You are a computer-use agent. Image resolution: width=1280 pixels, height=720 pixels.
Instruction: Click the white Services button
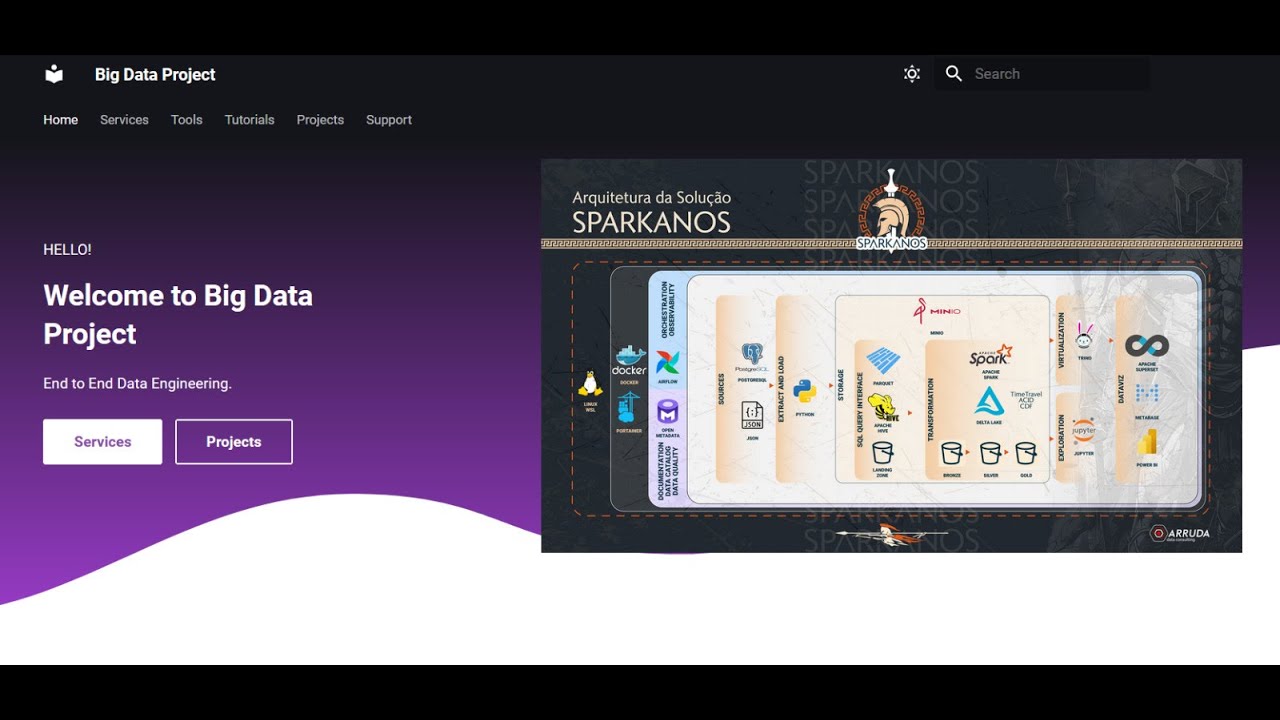pyautogui.click(x=102, y=442)
